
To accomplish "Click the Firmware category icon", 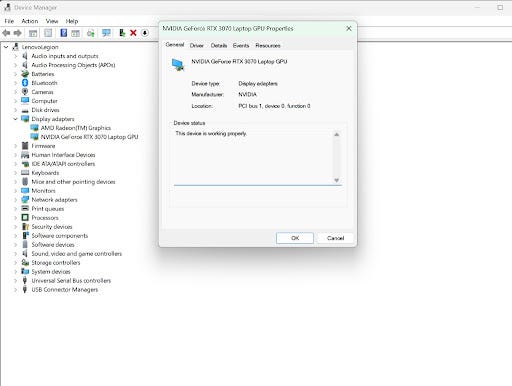I will coord(25,146).
